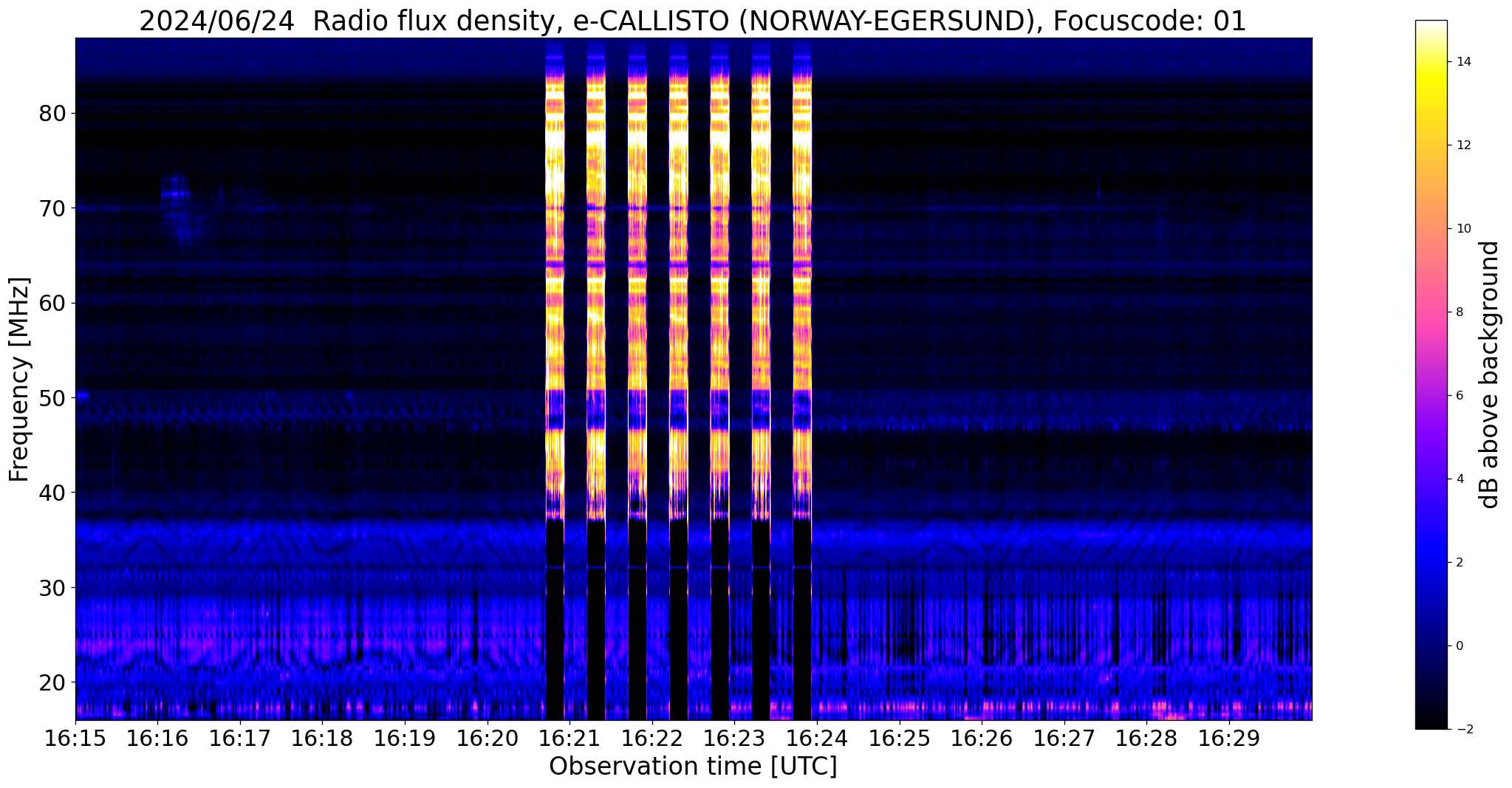Screen dimensions: 1512x788
Task: Click the 16:25 time tick label
Action: (x=900, y=738)
